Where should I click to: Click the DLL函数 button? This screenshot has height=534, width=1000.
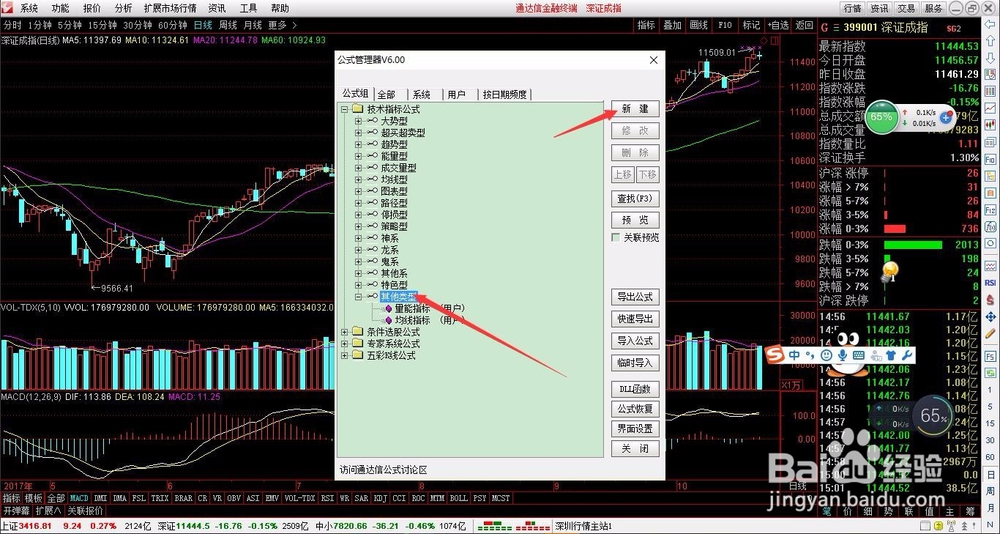[x=635, y=389]
